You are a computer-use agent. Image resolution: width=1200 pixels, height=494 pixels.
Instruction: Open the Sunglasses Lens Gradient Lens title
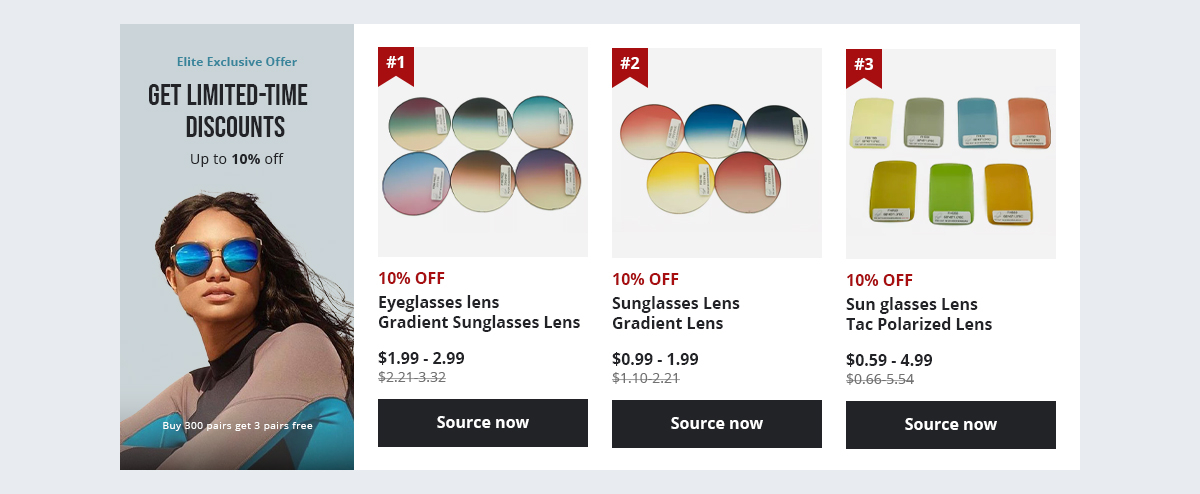[x=676, y=313]
